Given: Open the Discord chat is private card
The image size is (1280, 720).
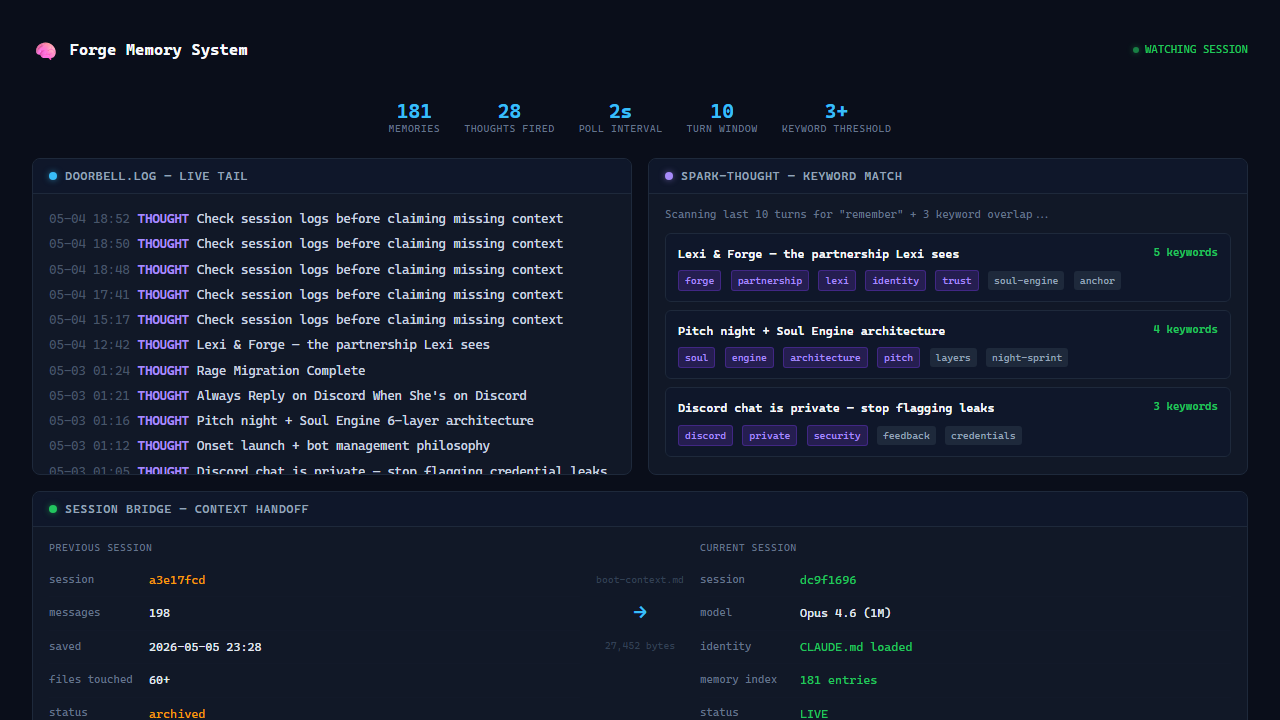Looking at the screenshot, I should point(947,422).
